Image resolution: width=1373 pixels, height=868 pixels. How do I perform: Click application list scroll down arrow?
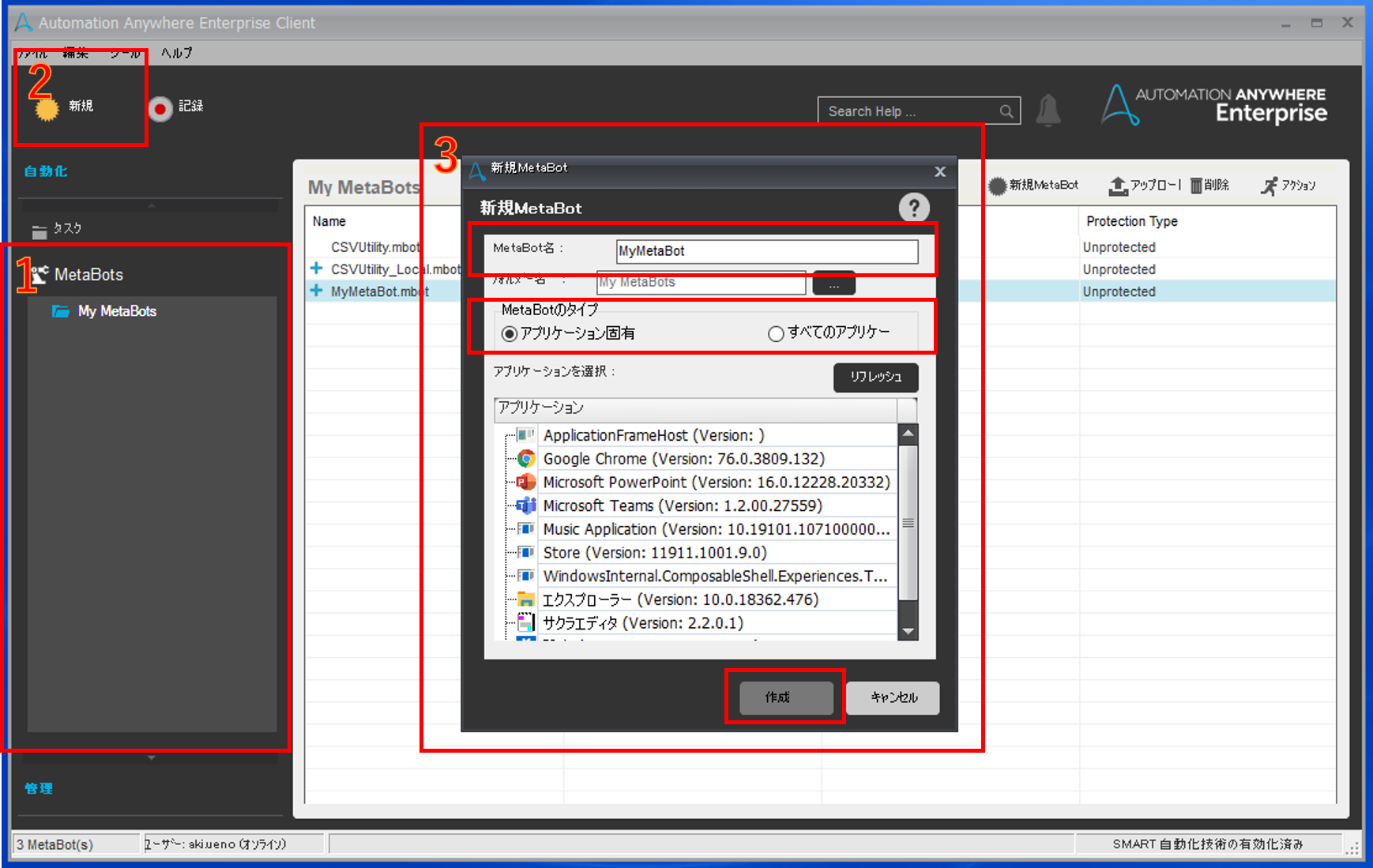click(x=908, y=631)
